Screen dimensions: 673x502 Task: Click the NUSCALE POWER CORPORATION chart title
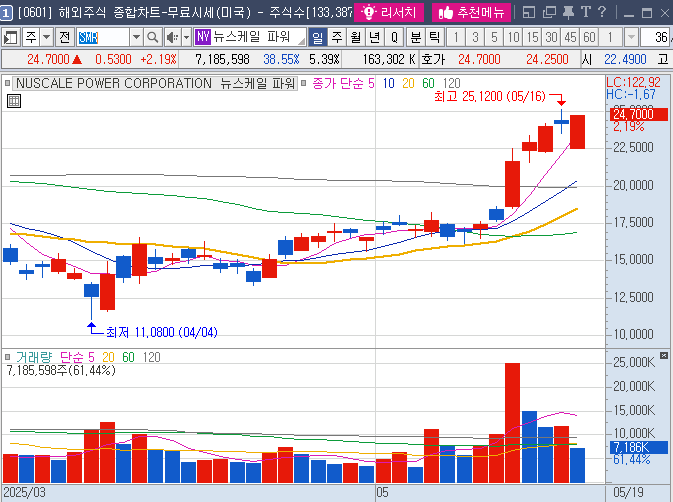tap(155, 83)
